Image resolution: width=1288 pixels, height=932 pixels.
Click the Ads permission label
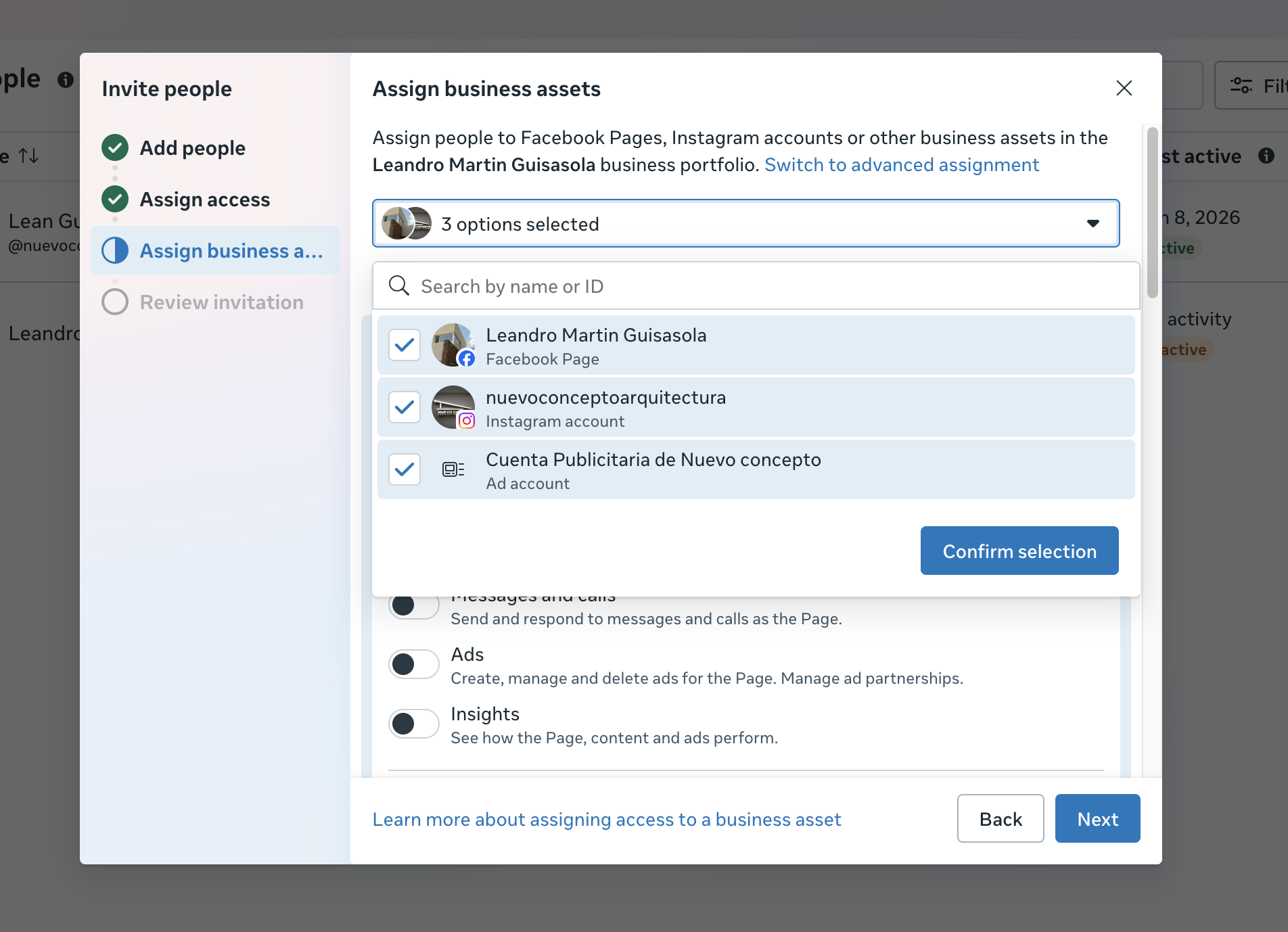point(467,654)
